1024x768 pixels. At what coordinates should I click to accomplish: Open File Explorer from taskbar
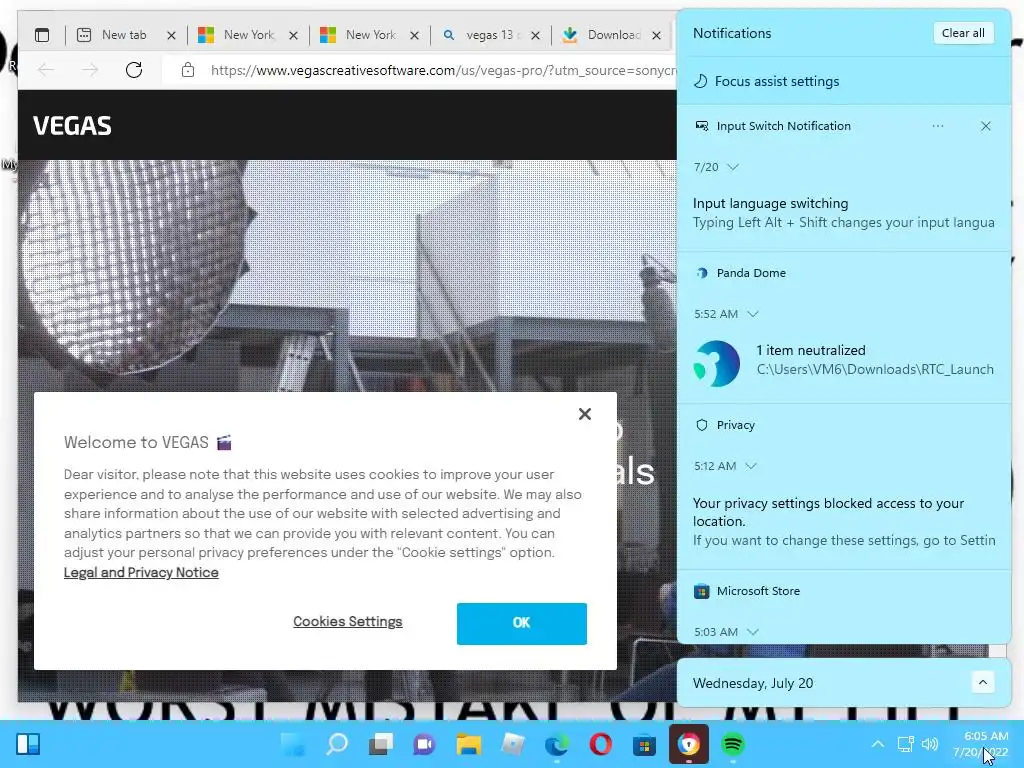click(x=468, y=744)
